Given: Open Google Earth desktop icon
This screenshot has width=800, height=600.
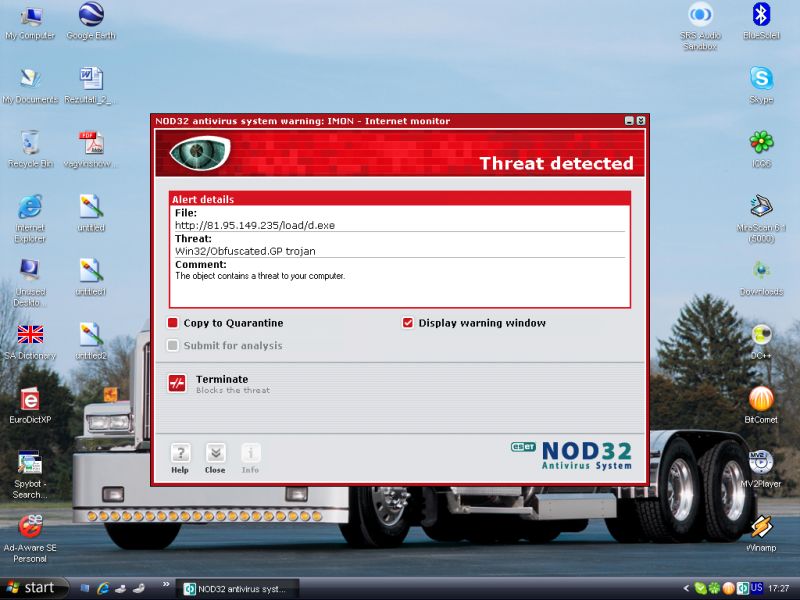Looking at the screenshot, I should pyautogui.click(x=91, y=16).
